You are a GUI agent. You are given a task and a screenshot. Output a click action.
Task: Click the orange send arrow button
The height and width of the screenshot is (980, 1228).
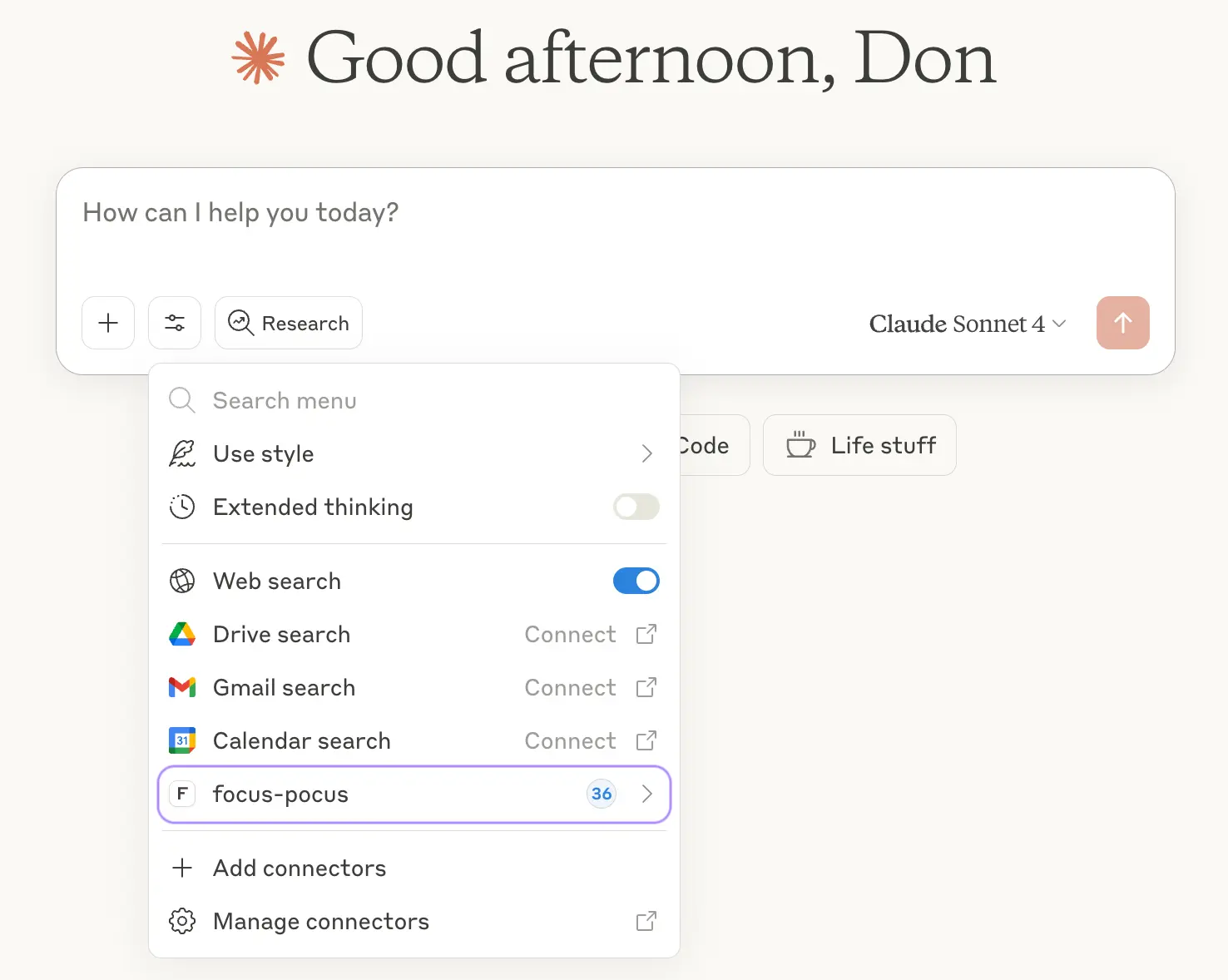click(x=1122, y=323)
